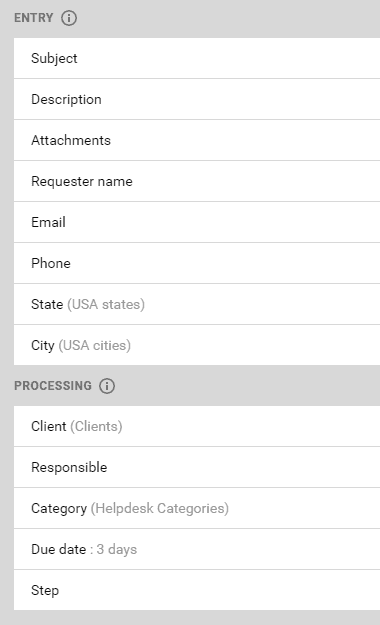380x625 pixels.
Task: Select the Subject field row
Action: click(x=197, y=58)
